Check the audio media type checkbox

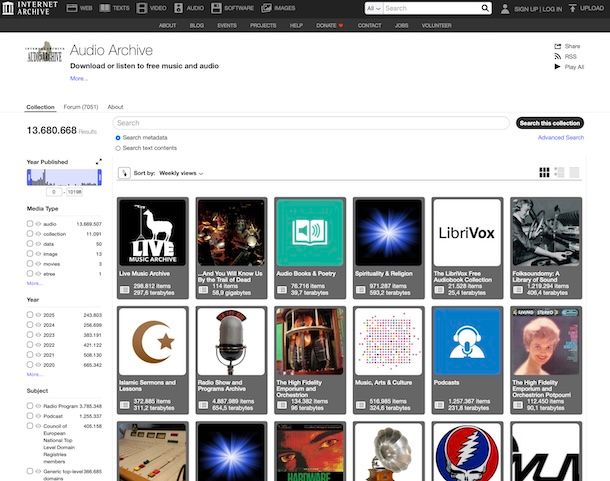(30, 223)
